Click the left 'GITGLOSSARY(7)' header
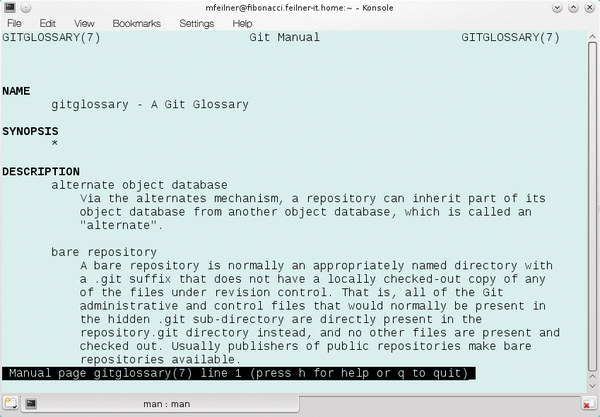Viewport: 600px width, 417px height. click(51, 37)
